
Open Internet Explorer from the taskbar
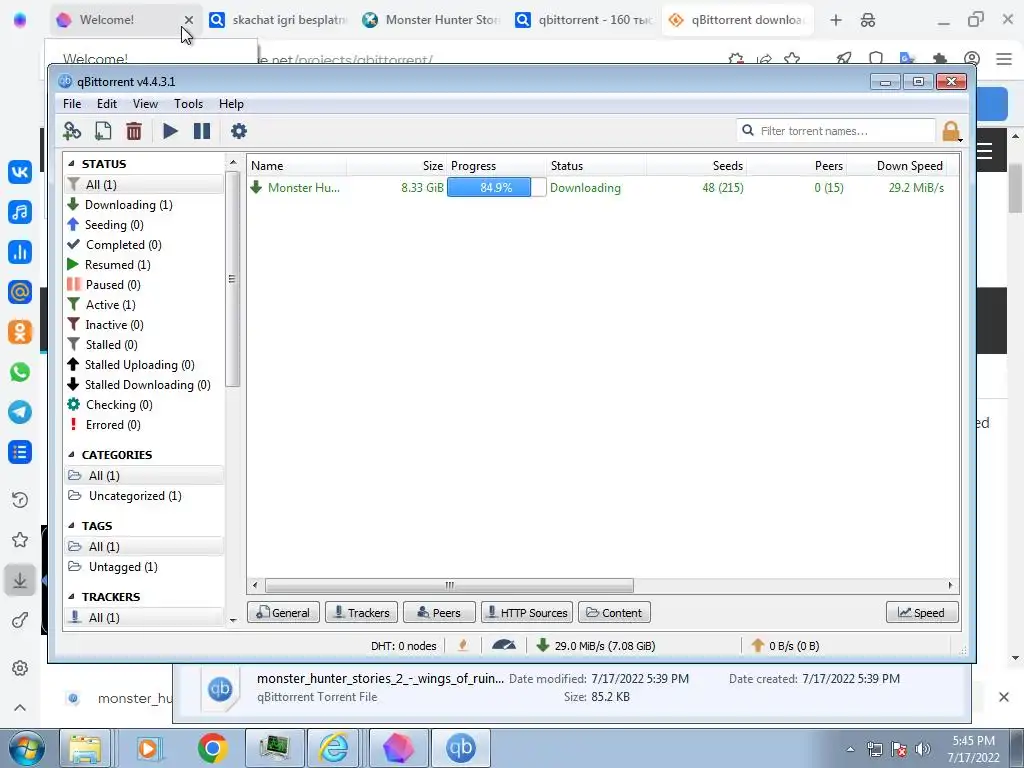334,748
